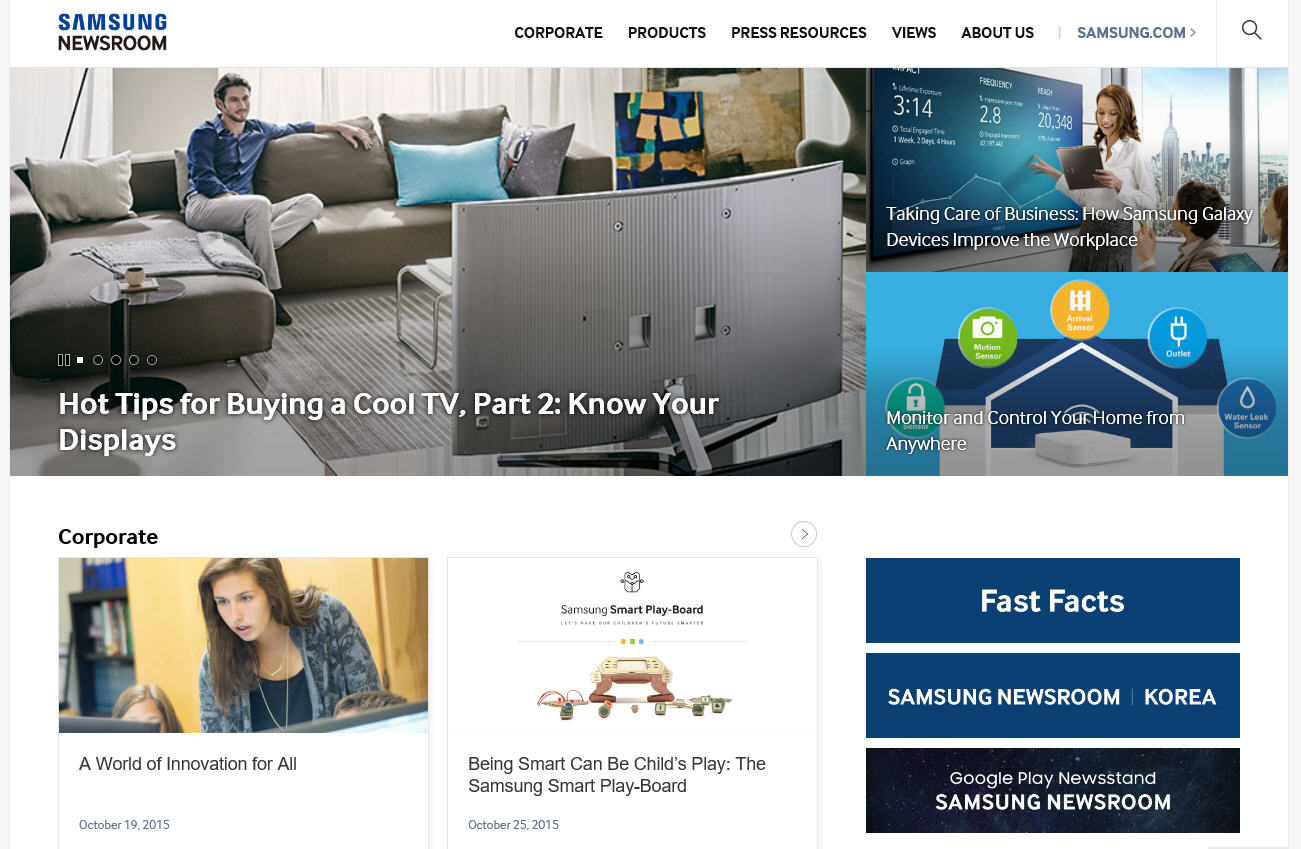Open the Samsung Smart Play-Board article thumbnail
This screenshot has width=1301, height=849.
[x=632, y=645]
